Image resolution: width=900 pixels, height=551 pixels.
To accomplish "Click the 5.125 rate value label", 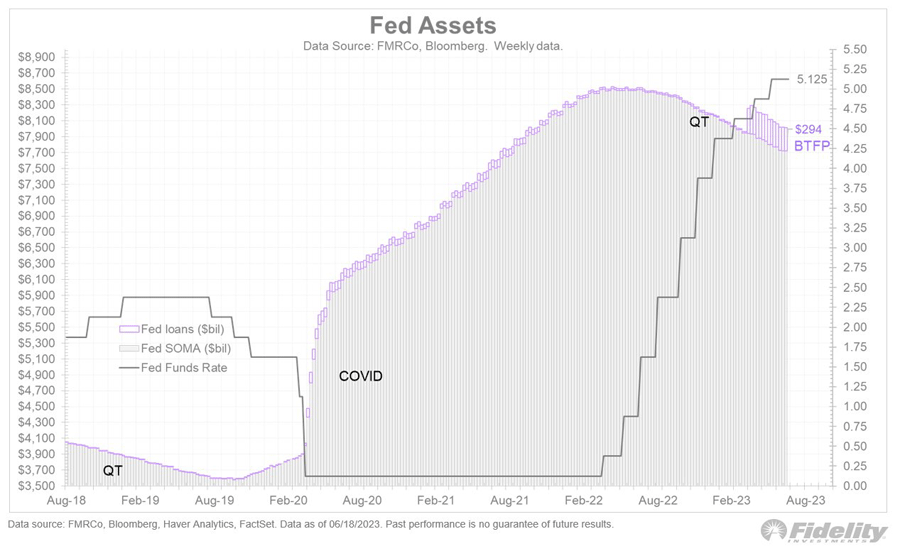I will tap(810, 79).
